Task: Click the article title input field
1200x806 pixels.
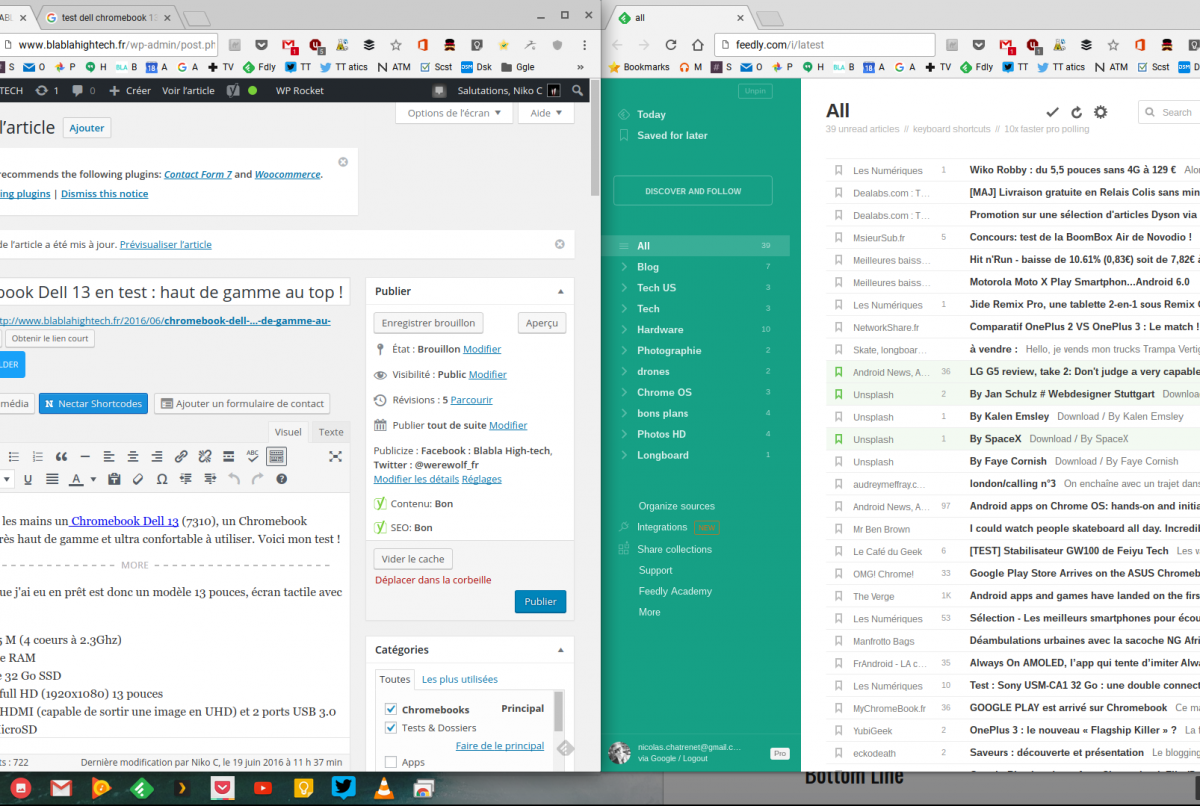Action: click(175, 292)
